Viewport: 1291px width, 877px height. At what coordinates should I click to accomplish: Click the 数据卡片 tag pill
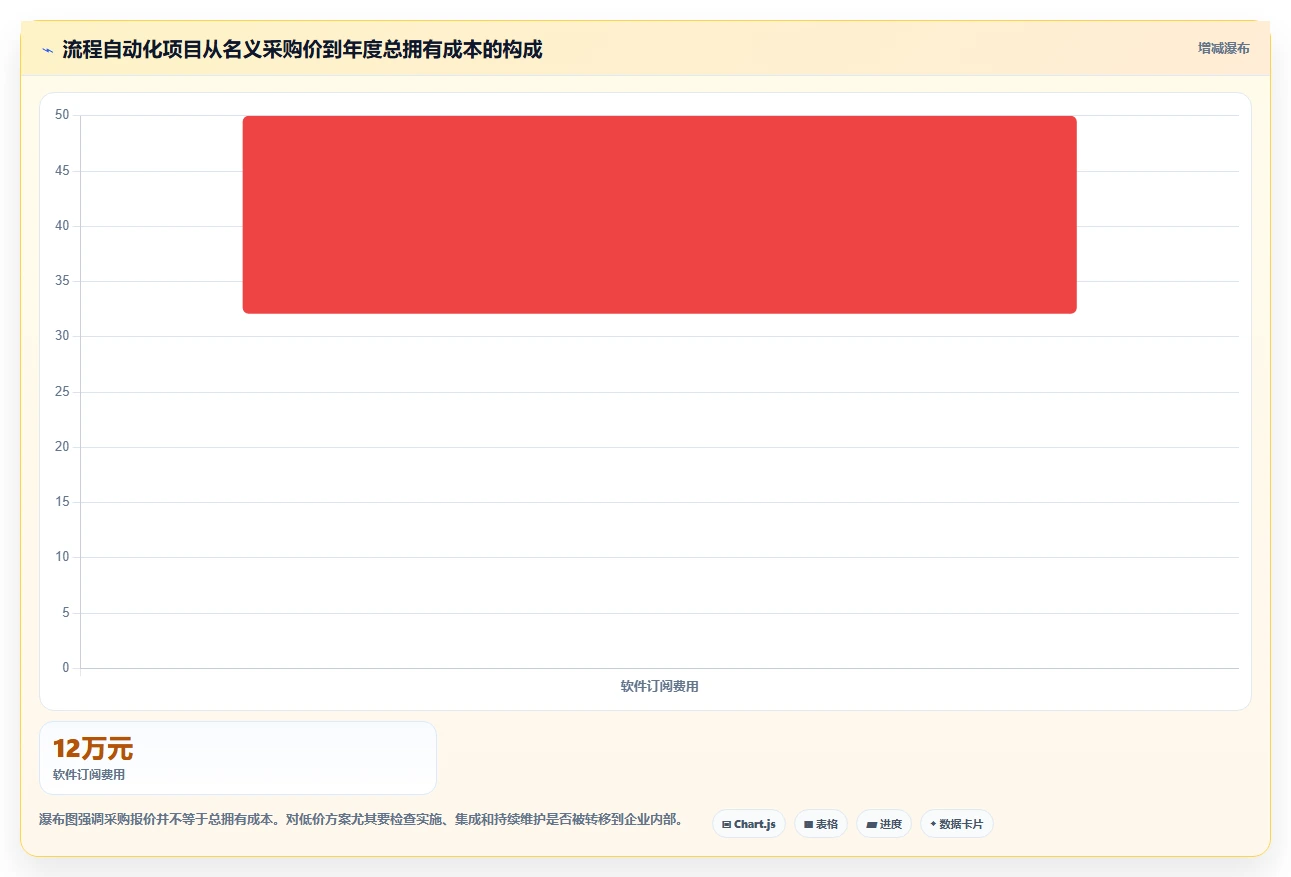[957, 824]
